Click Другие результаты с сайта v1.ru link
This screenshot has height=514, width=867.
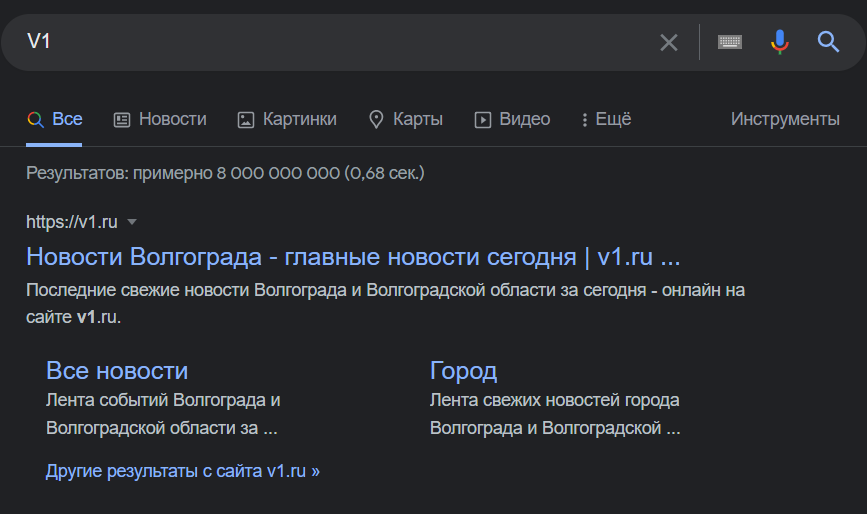[x=182, y=471]
